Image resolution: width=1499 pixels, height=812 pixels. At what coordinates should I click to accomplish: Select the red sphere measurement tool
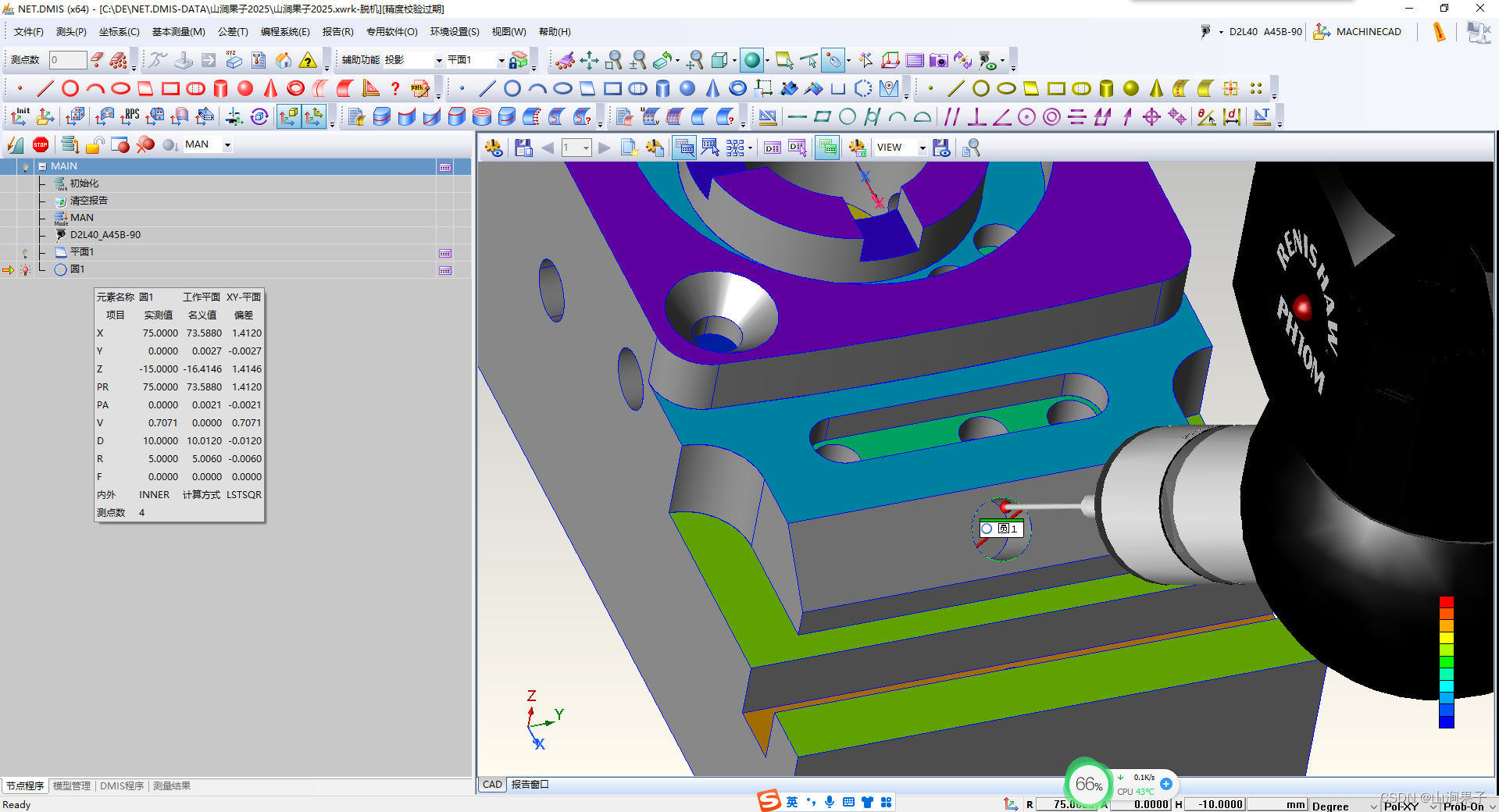[245, 88]
